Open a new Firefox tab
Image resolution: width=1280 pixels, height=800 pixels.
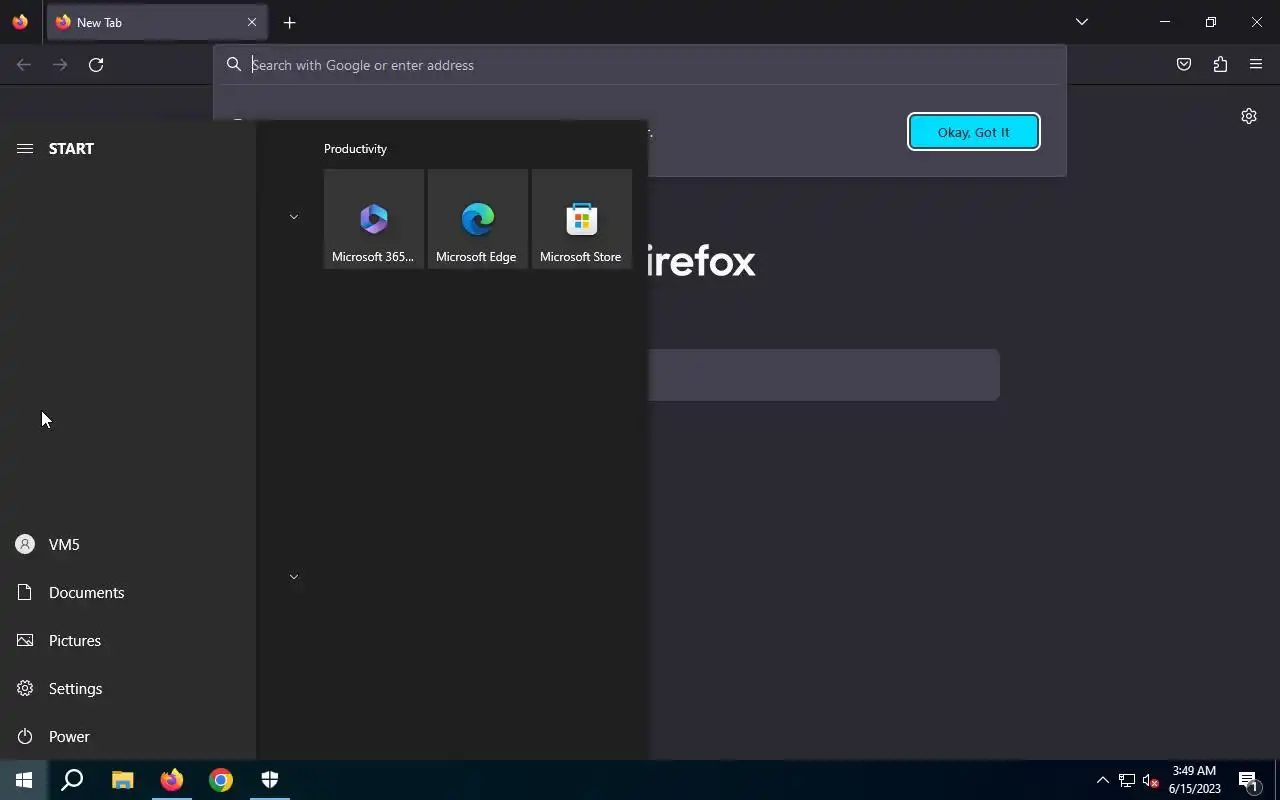click(x=289, y=22)
